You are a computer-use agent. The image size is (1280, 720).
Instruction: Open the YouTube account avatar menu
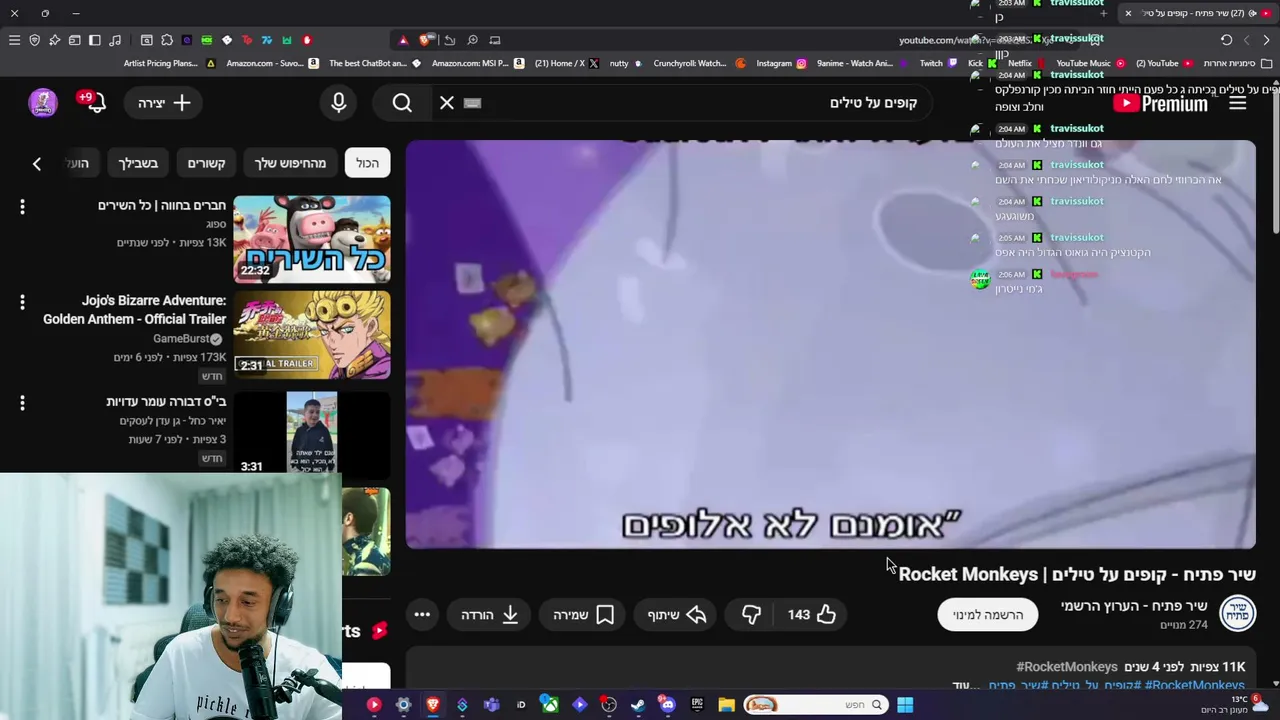(x=42, y=102)
